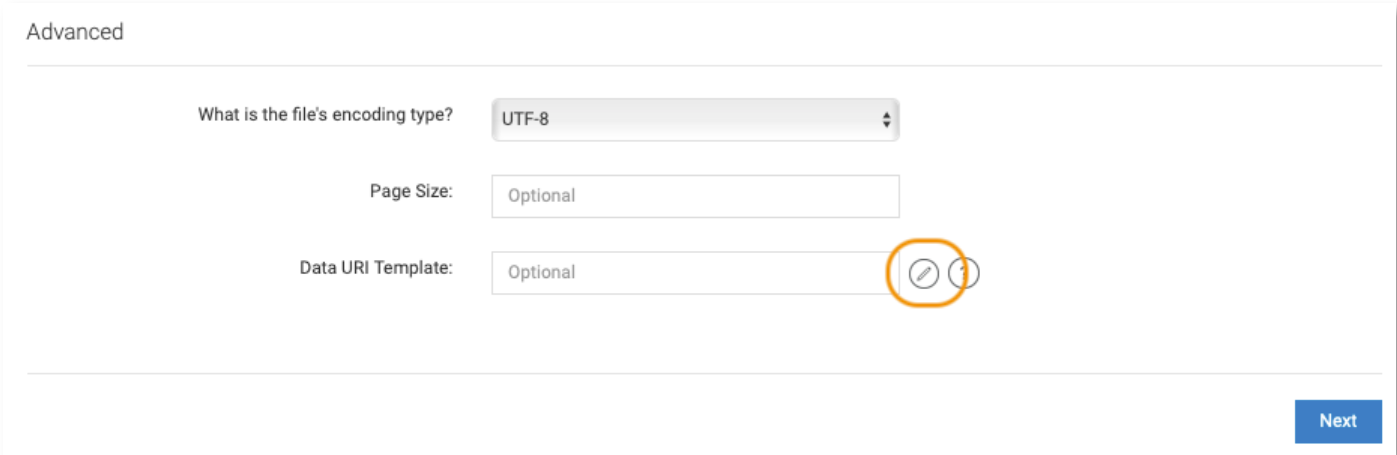This screenshot has width=1397, height=455.
Task: Click the Optional placeholder in Page Size
Action: pyautogui.click(x=541, y=196)
